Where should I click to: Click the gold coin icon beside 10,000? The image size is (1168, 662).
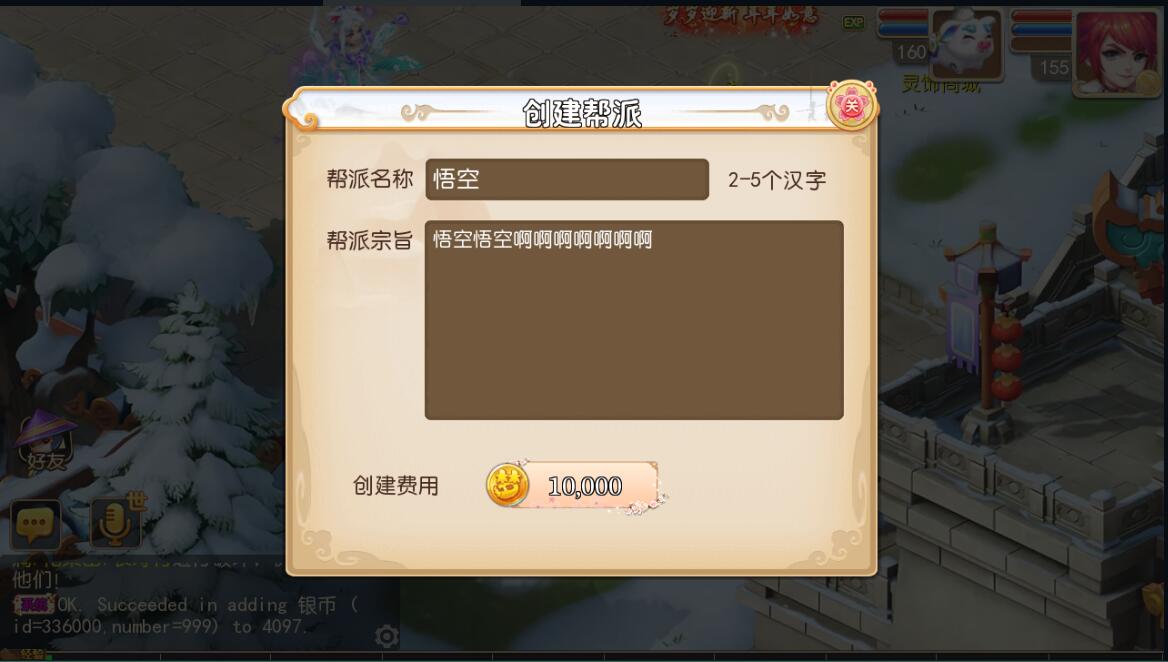[507, 484]
